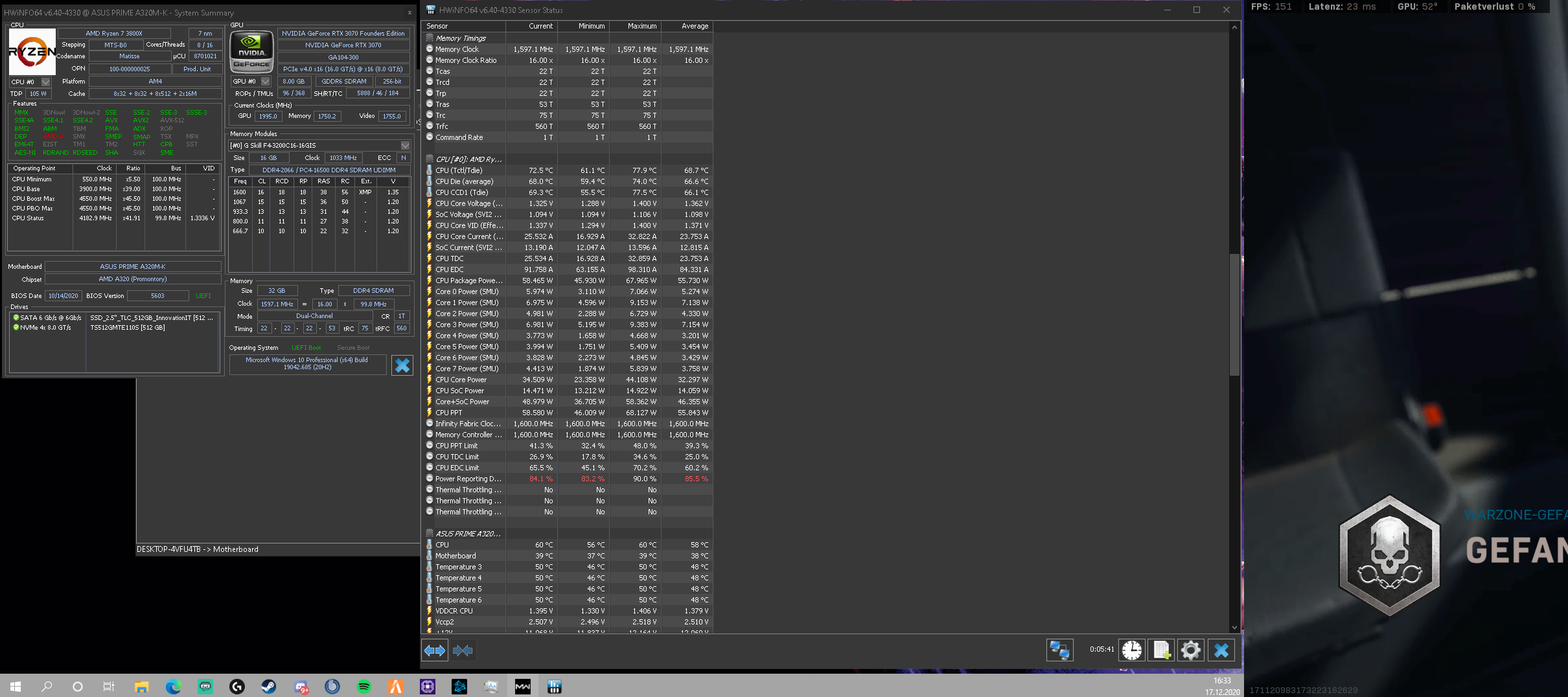
Task: Launch Microsoft Edge from the taskbar
Action: (173, 687)
